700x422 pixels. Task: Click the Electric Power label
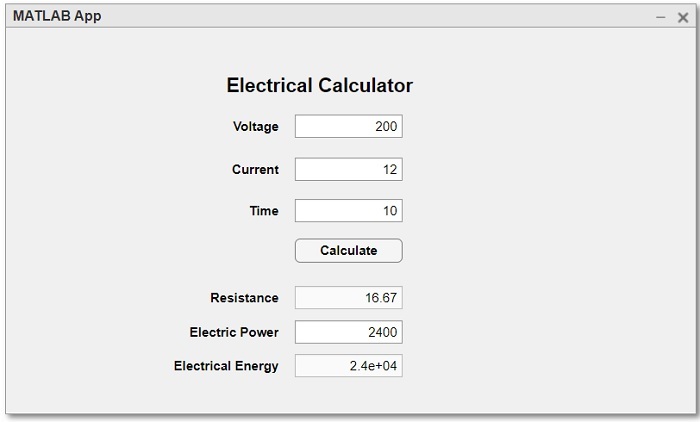pos(234,332)
